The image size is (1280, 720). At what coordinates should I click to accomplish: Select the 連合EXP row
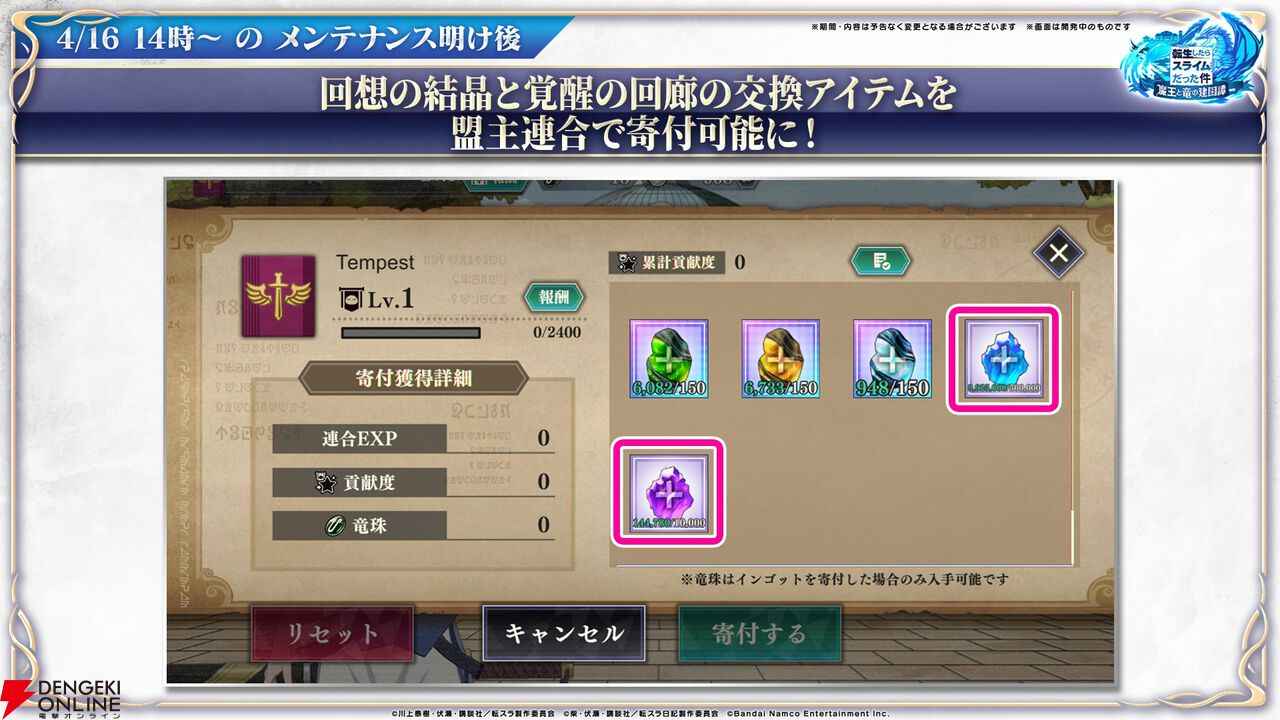click(x=414, y=438)
